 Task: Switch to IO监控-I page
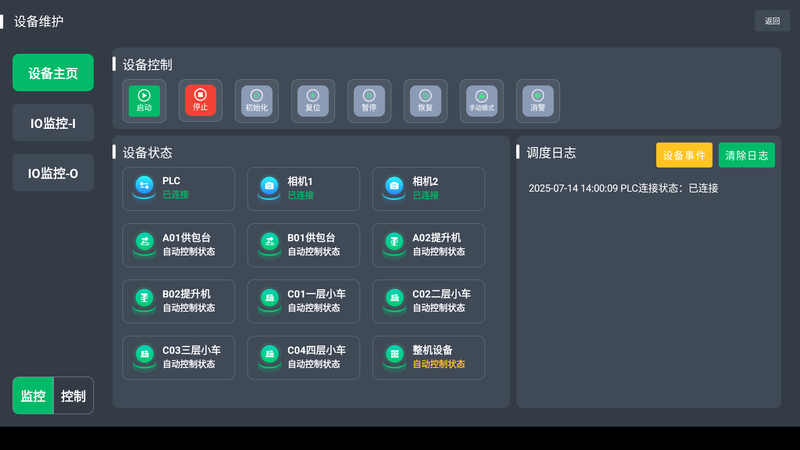pos(53,122)
